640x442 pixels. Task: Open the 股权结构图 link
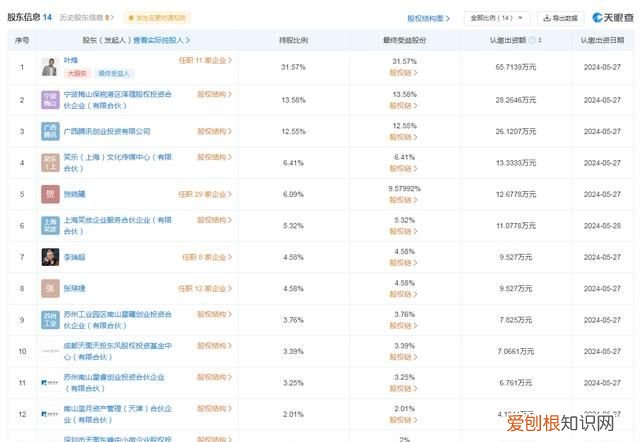(428, 18)
